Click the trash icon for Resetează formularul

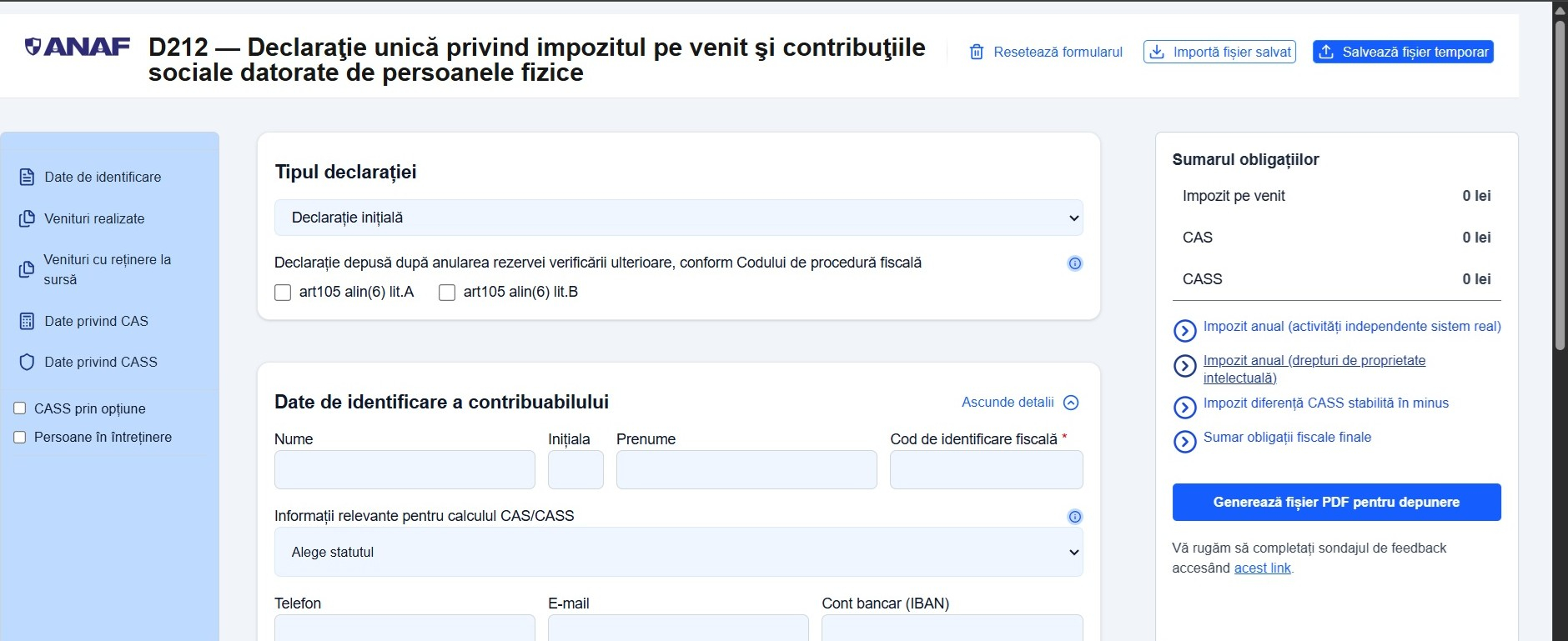977,53
